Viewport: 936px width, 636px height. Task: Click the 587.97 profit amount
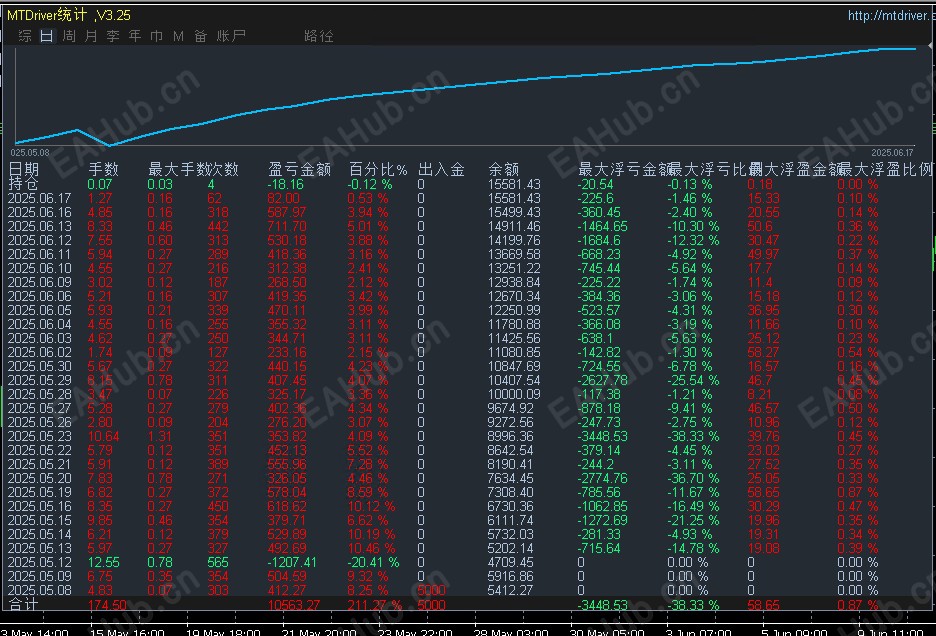point(287,212)
